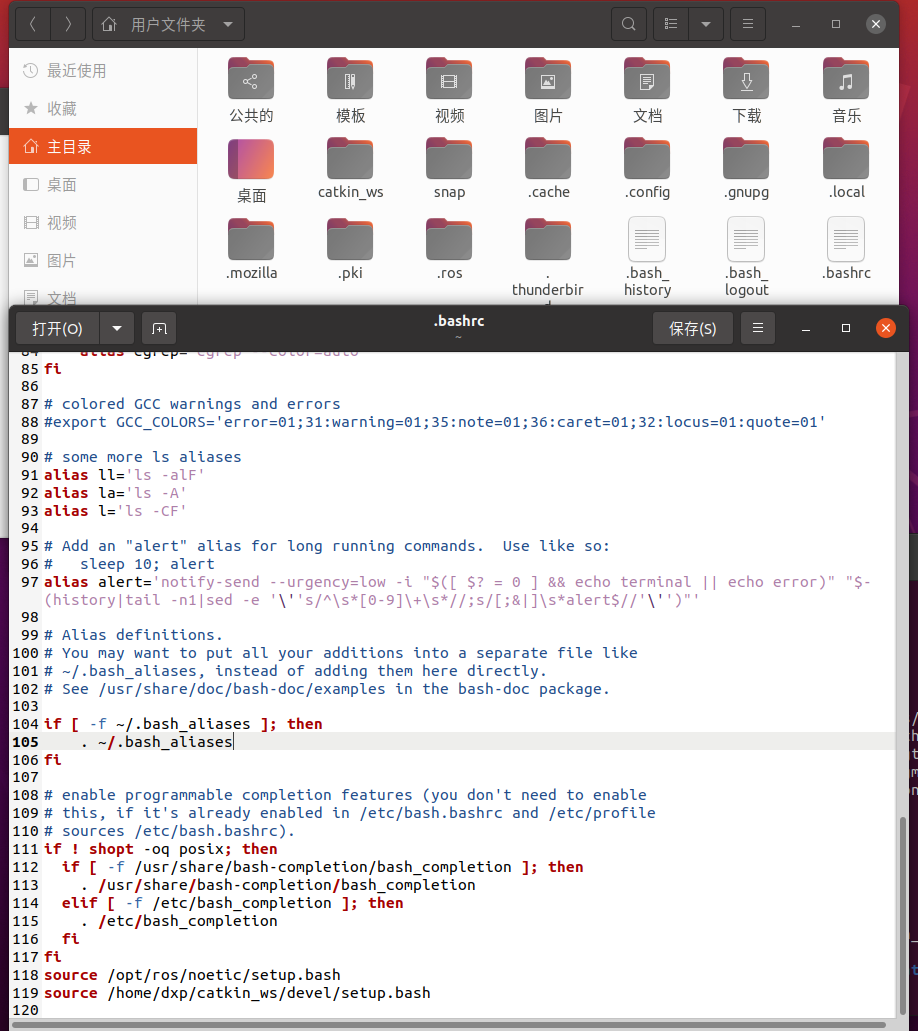Viewport: 918px width, 1031px height.
Task: Close the file manager window
Action: click(875, 24)
